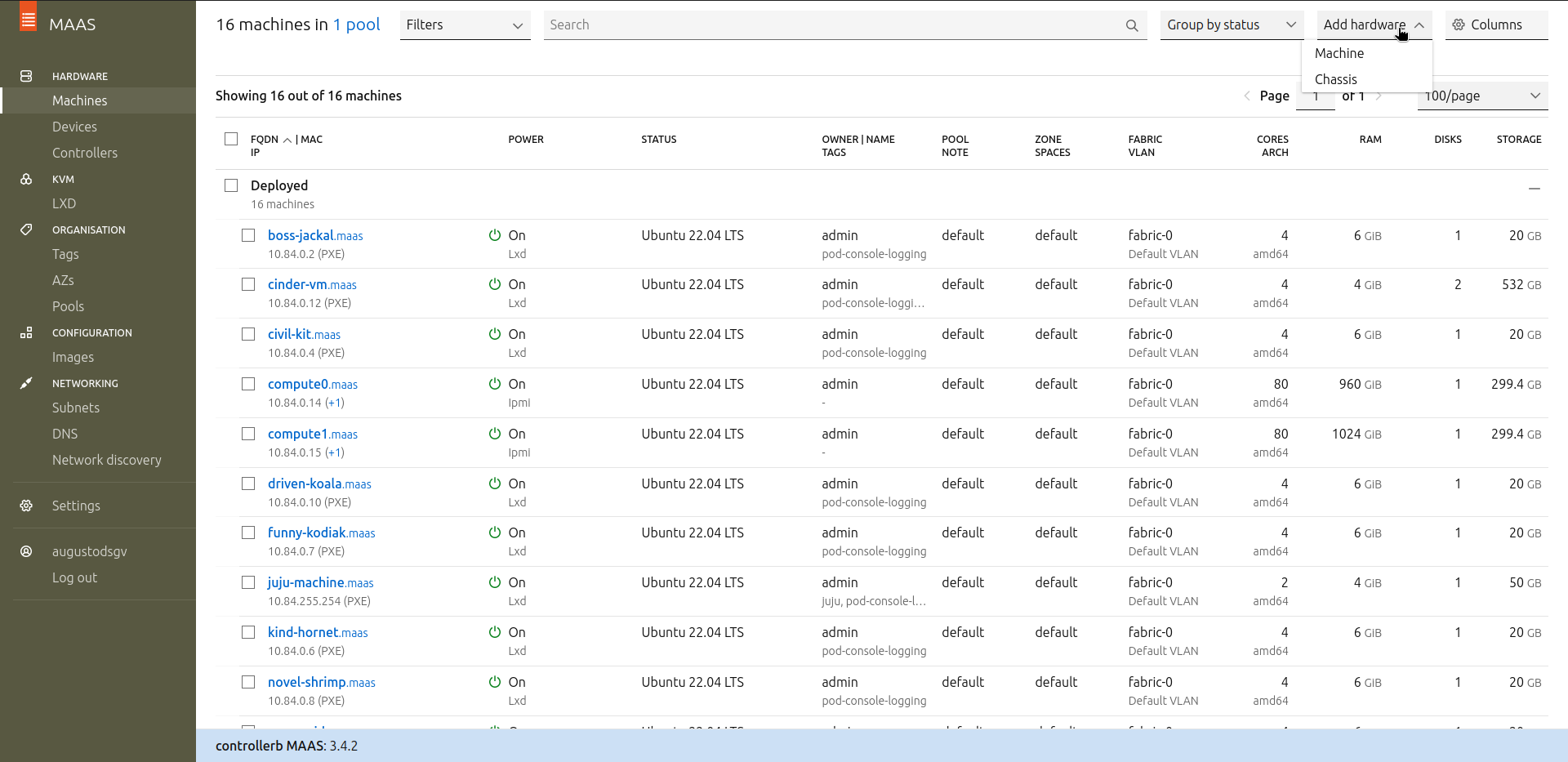
Task: Click the power icon for juju-machine
Action: pyautogui.click(x=495, y=582)
